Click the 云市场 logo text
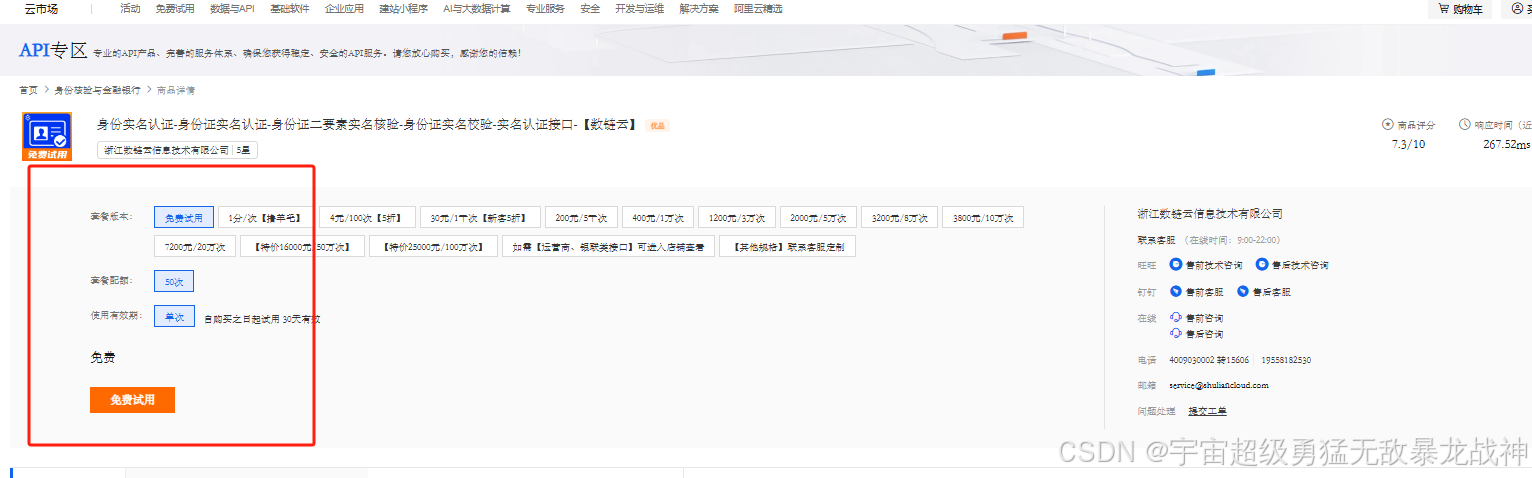The width and height of the screenshot is (1532, 478). pos(40,9)
